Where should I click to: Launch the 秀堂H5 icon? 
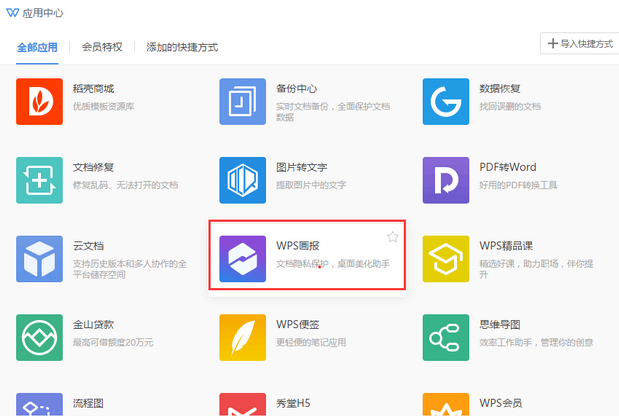click(242, 404)
